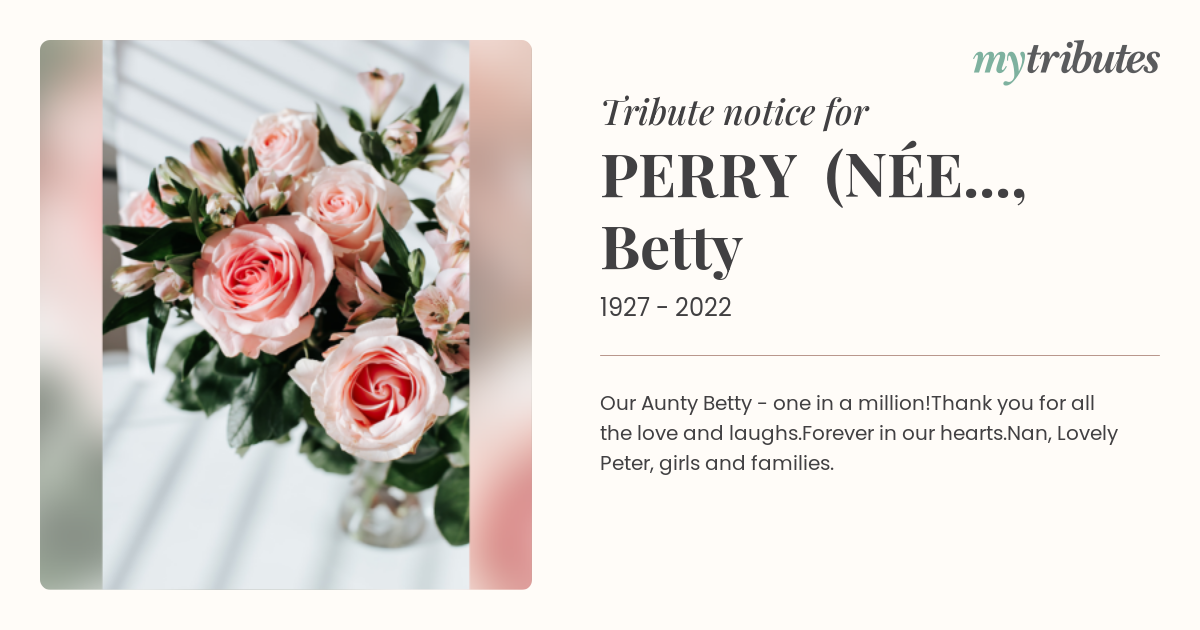Click the "Our Aunty Betty" message line
The width and height of the screenshot is (1200, 630).
pos(848,404)
